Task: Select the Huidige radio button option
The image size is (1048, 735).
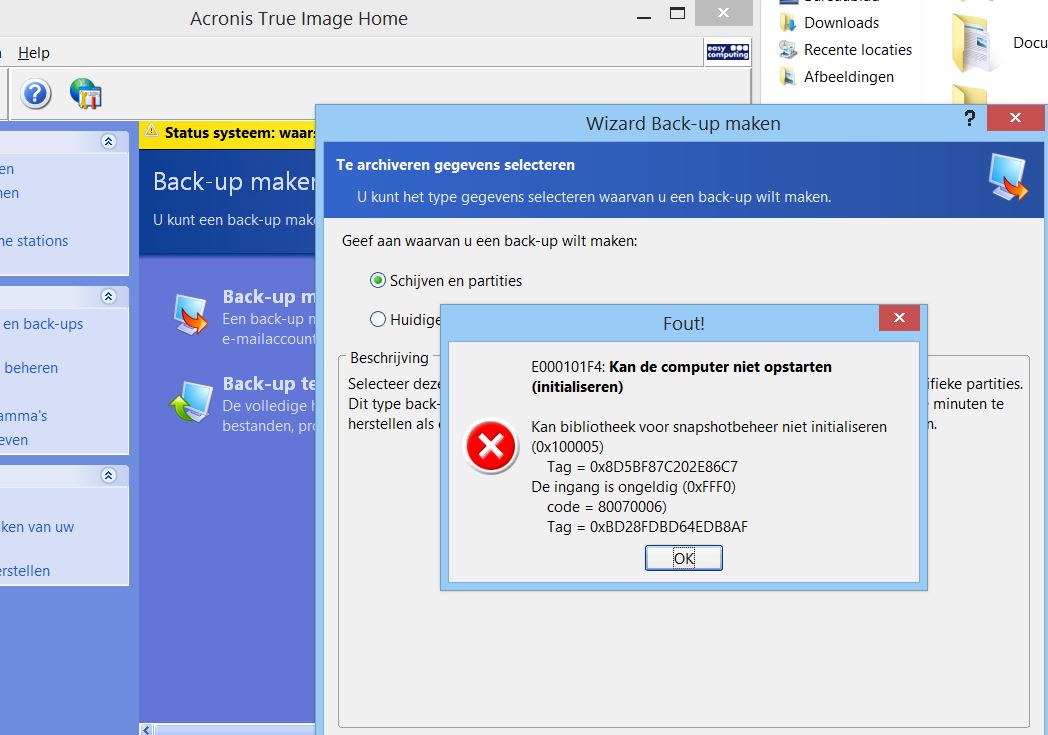Action: pyautogui.click(x=378, y=319)
